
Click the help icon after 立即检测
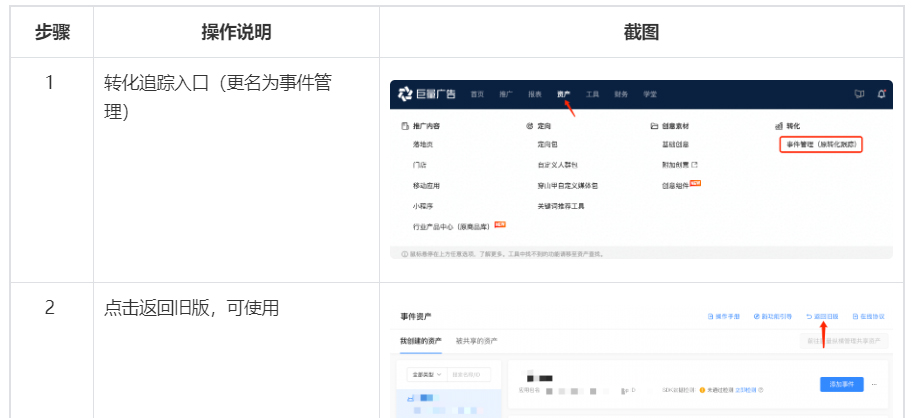click(761, 390)
